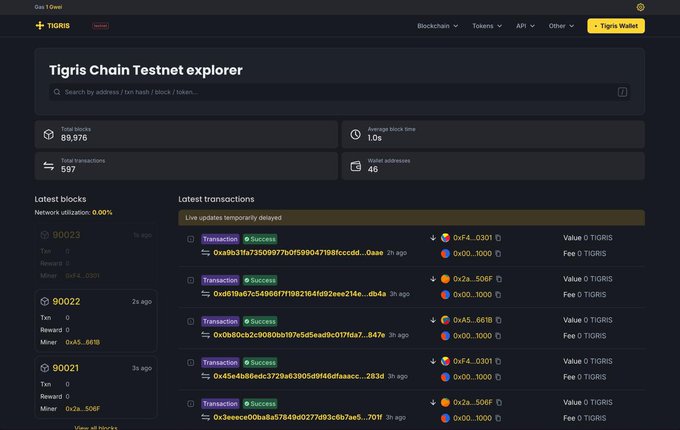Viewport: 680px width, 430px height.
Task: Click the Live updates temporarily delayed banner
Action: [411, 218]
